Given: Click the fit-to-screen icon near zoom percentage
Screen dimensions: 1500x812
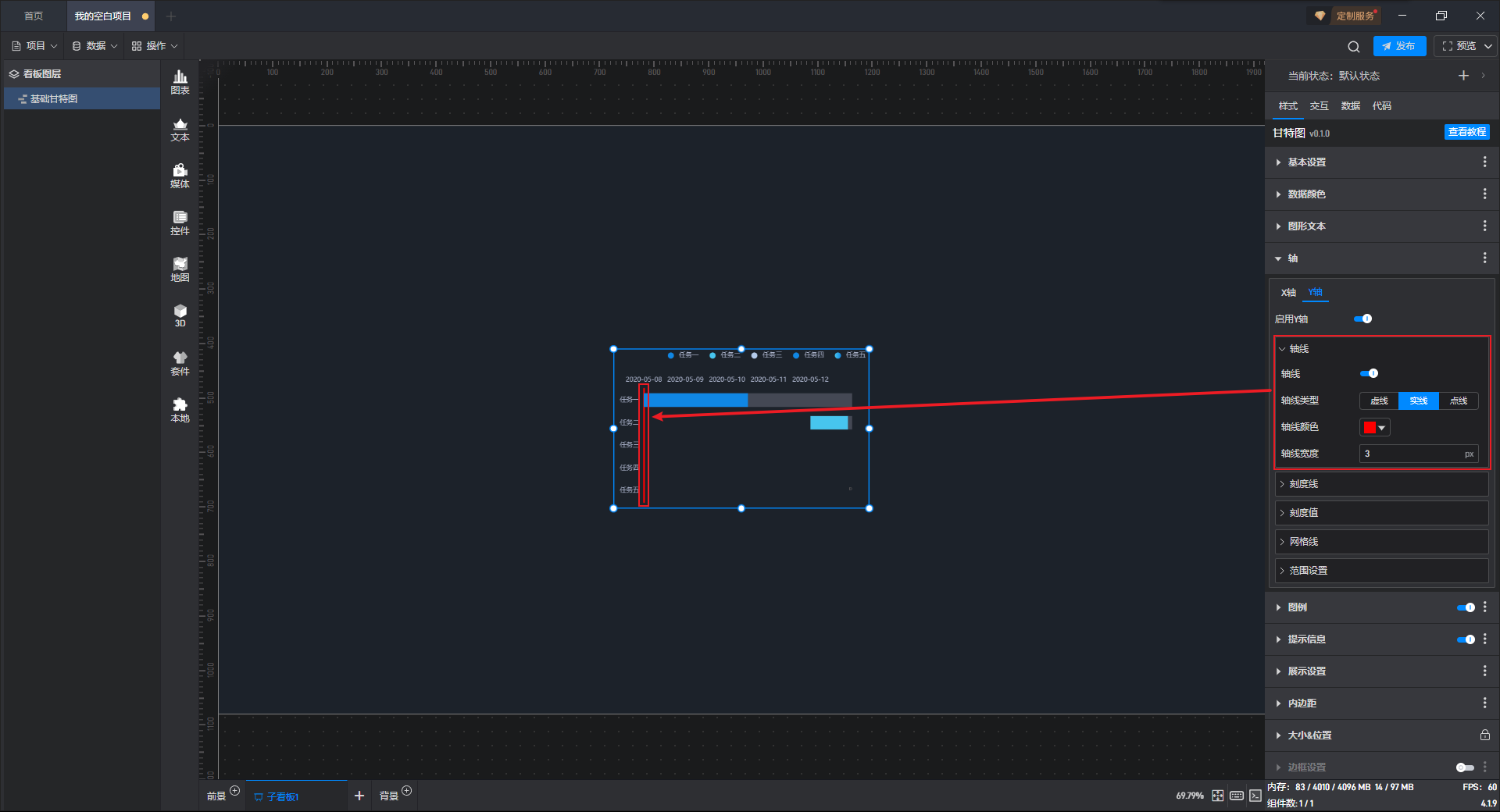Looking at the screenshot, I should 1217,796.
